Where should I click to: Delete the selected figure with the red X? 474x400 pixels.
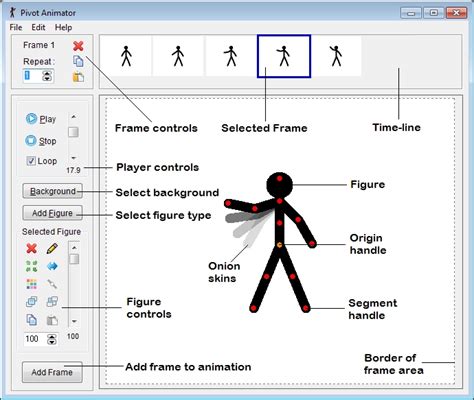click(x=31, y=248)
